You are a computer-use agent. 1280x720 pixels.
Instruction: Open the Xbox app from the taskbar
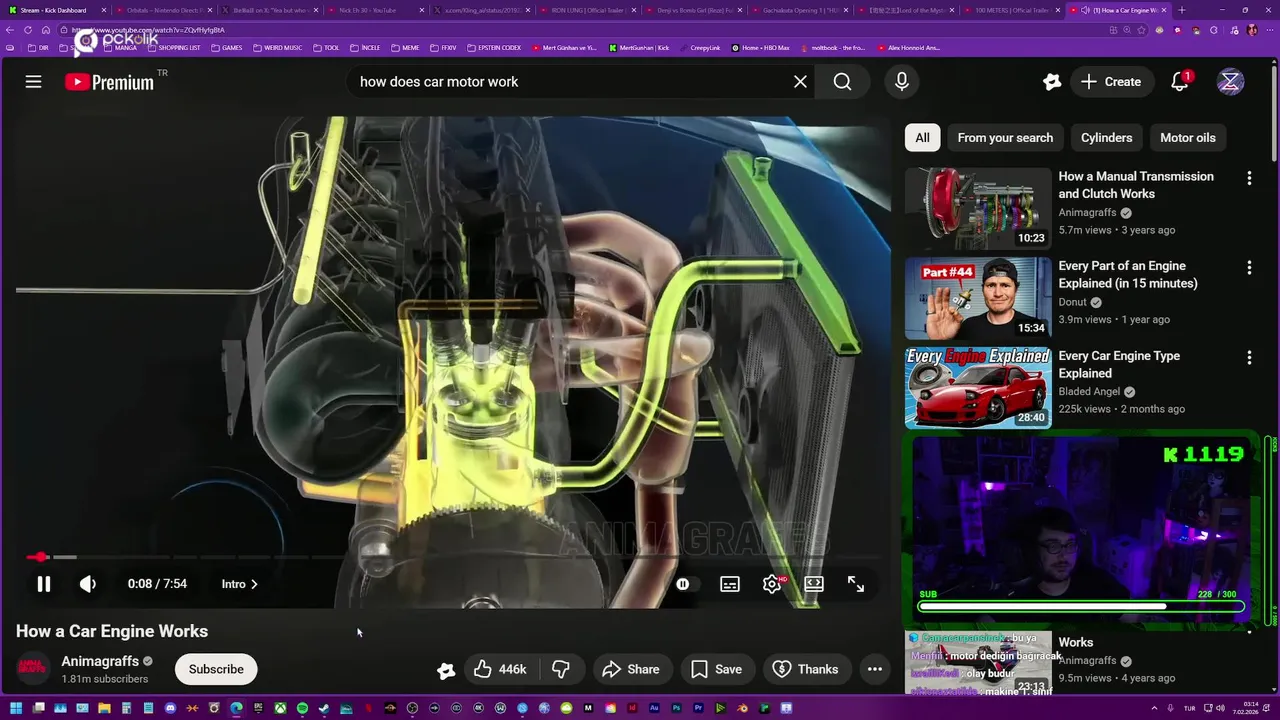coord(281,708)
